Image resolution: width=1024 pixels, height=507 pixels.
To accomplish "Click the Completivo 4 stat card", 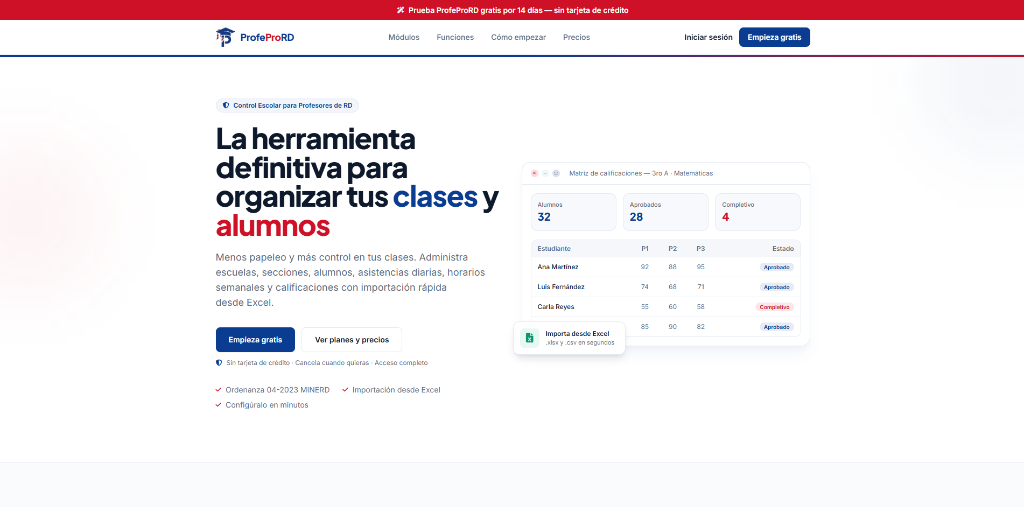I will click(x=758, y=212).
